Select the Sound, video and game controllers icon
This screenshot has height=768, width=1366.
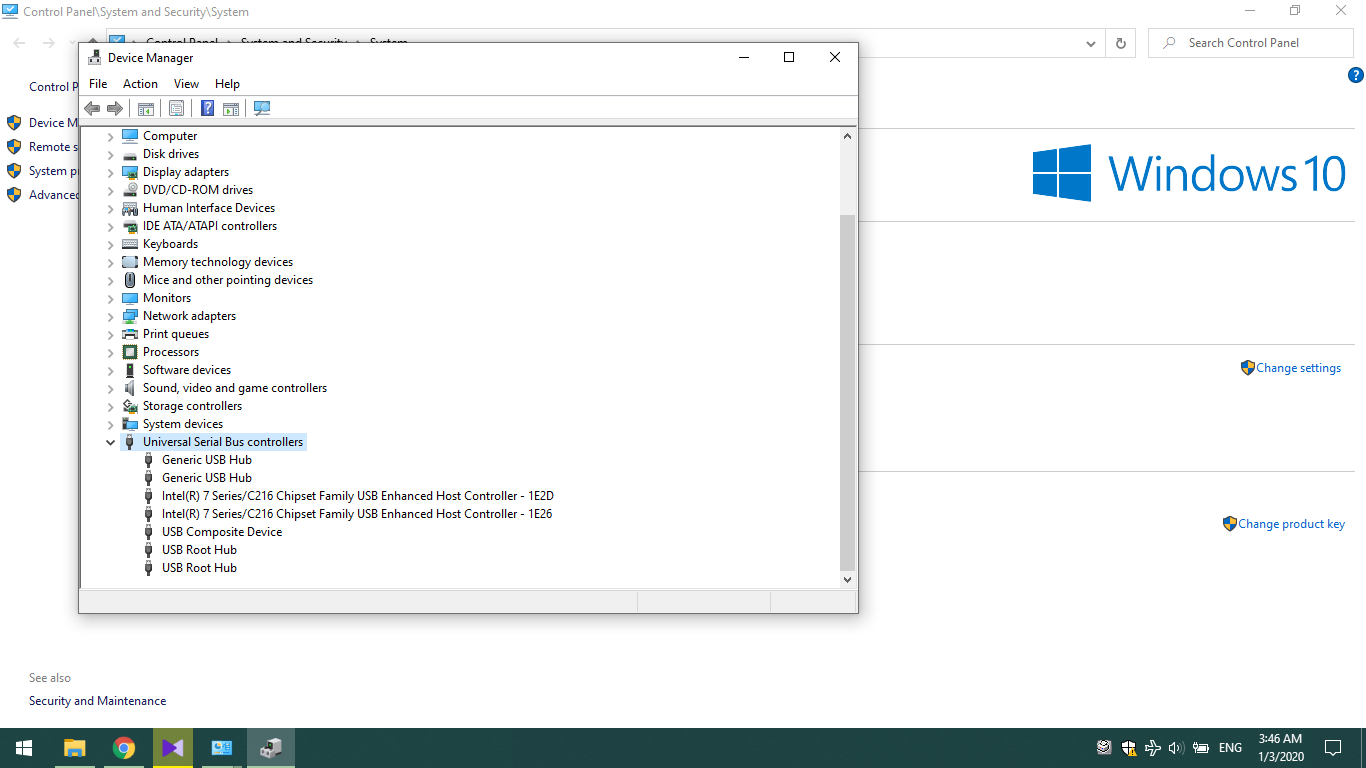point(130,388)
